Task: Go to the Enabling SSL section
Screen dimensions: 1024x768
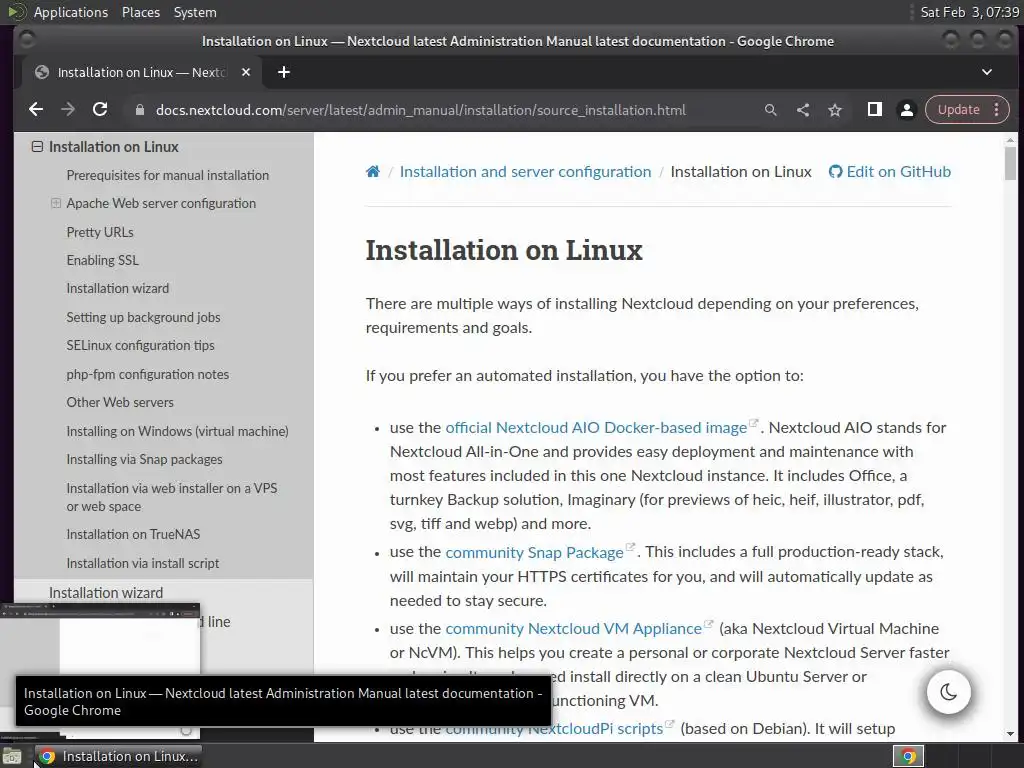Action: (x=103, y=260)
